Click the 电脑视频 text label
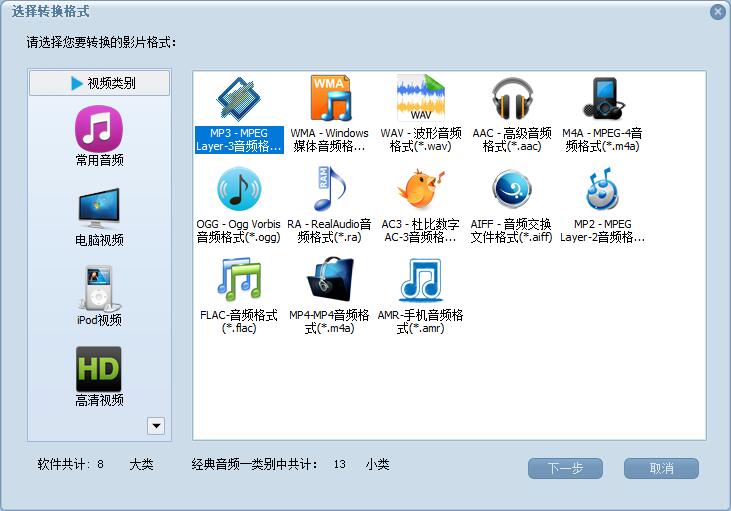 pyautogui.click(x=99, y=241)
